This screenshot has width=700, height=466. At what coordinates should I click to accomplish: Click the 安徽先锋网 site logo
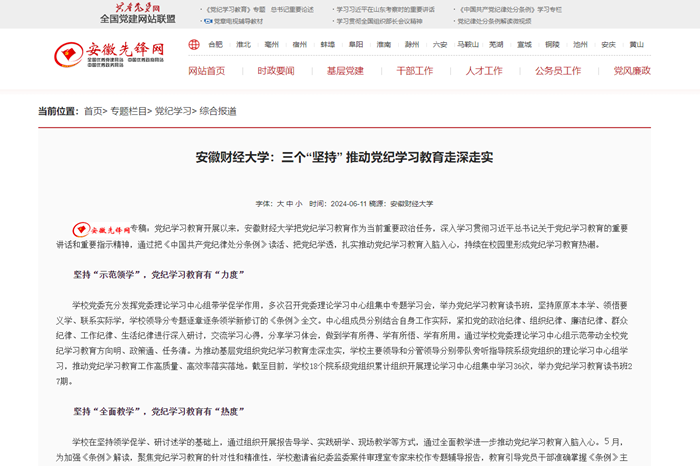tap(111, 54)
